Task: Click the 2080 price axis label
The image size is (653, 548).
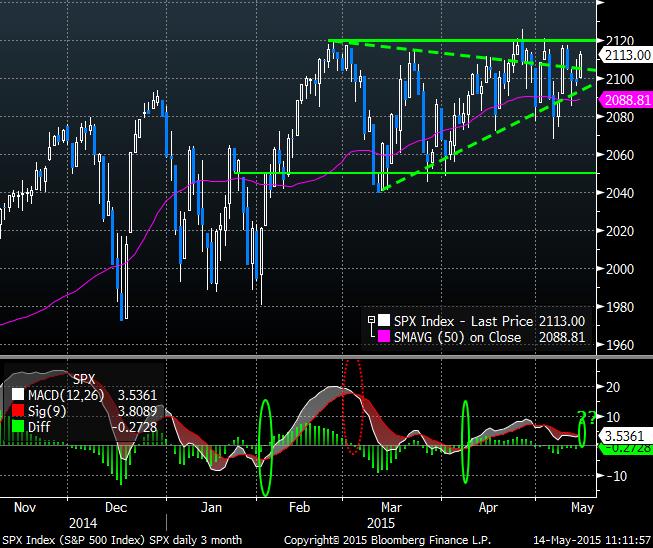Action: tap(620, 117)
